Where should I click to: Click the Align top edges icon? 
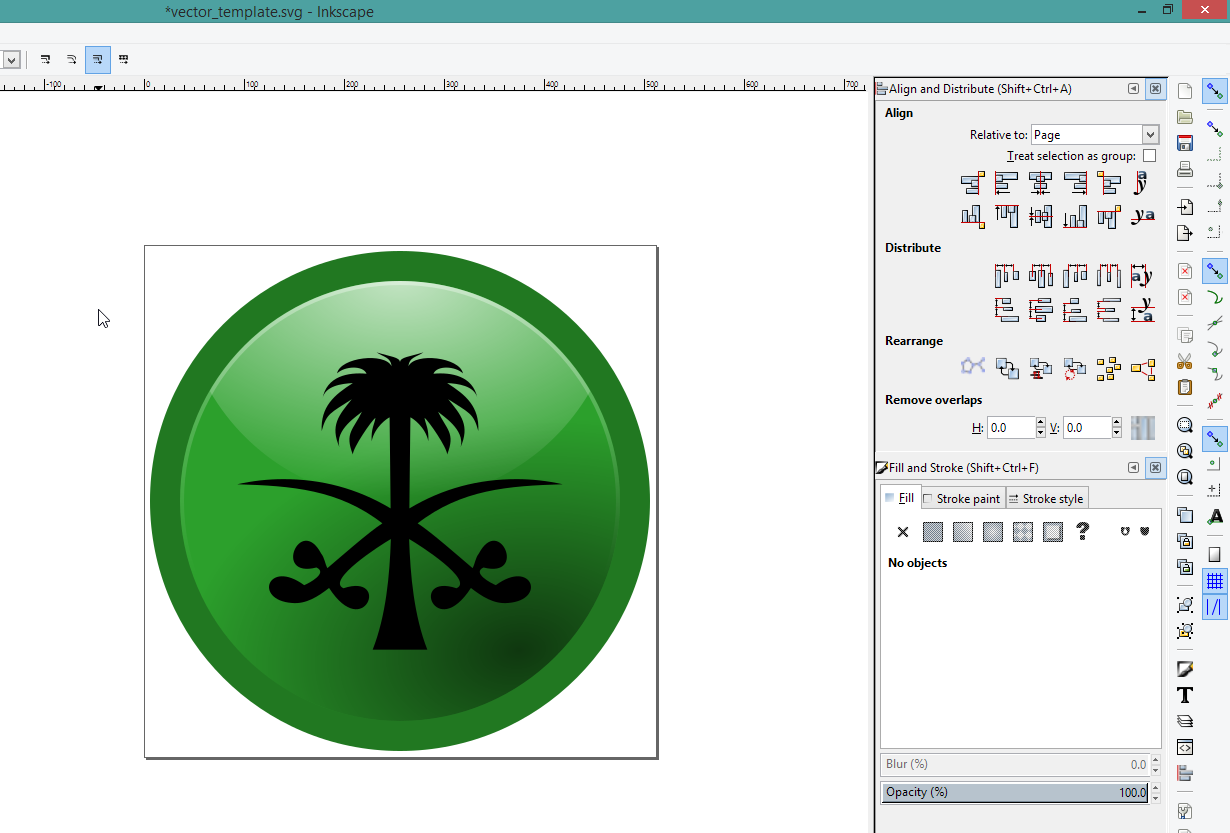[x=1006, y=216]
